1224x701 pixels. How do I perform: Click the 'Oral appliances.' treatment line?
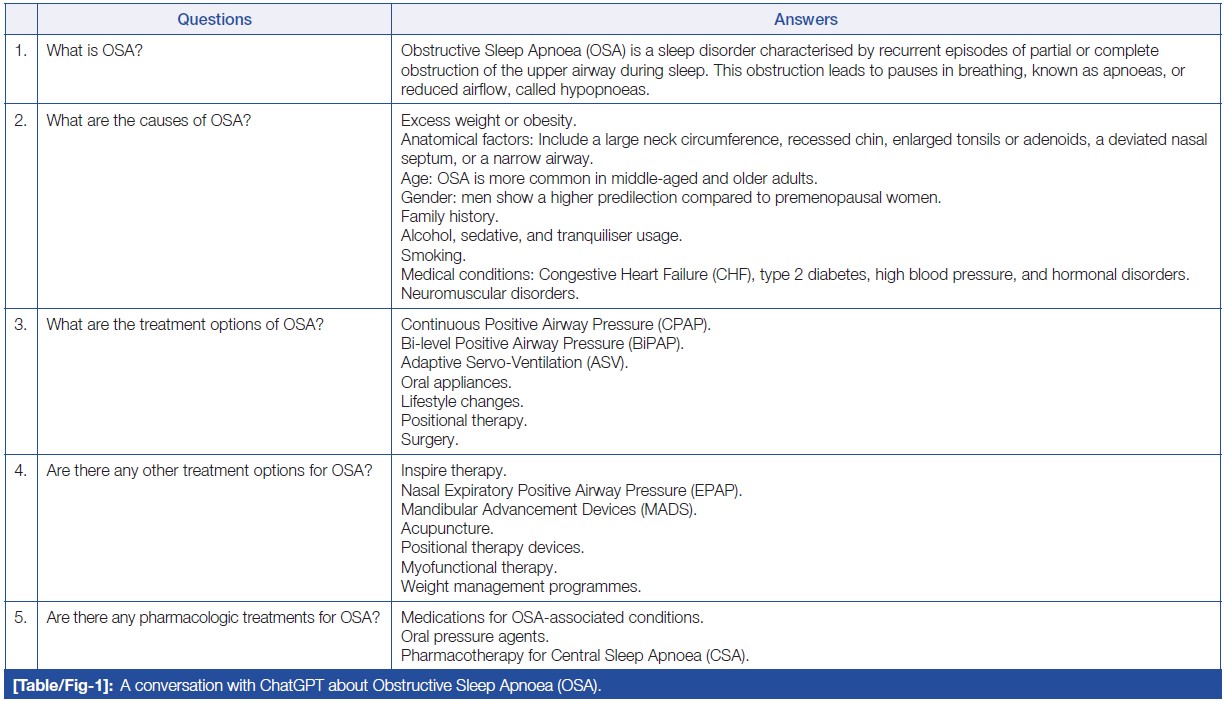click(455, 382)
